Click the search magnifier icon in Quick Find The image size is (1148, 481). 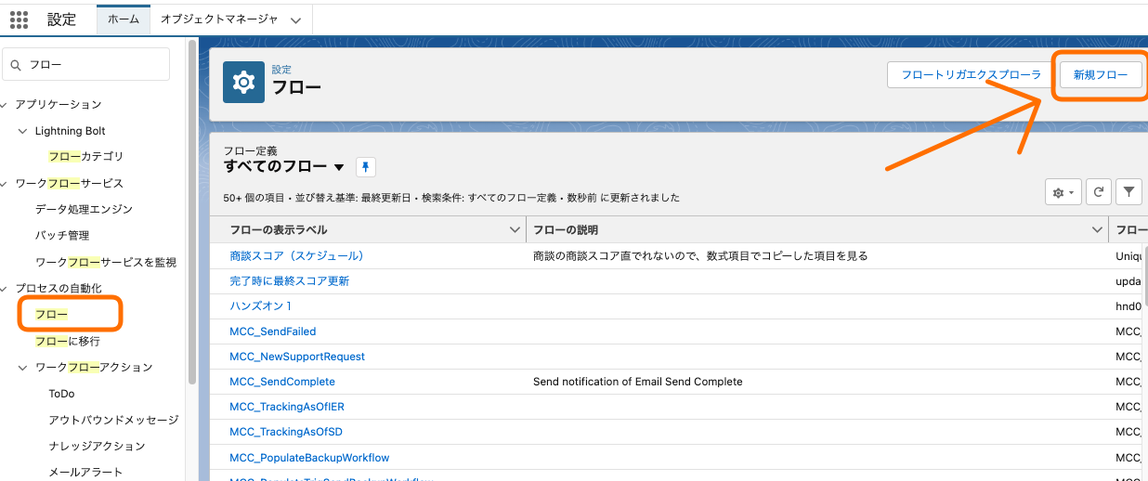(x=16, y=65)
